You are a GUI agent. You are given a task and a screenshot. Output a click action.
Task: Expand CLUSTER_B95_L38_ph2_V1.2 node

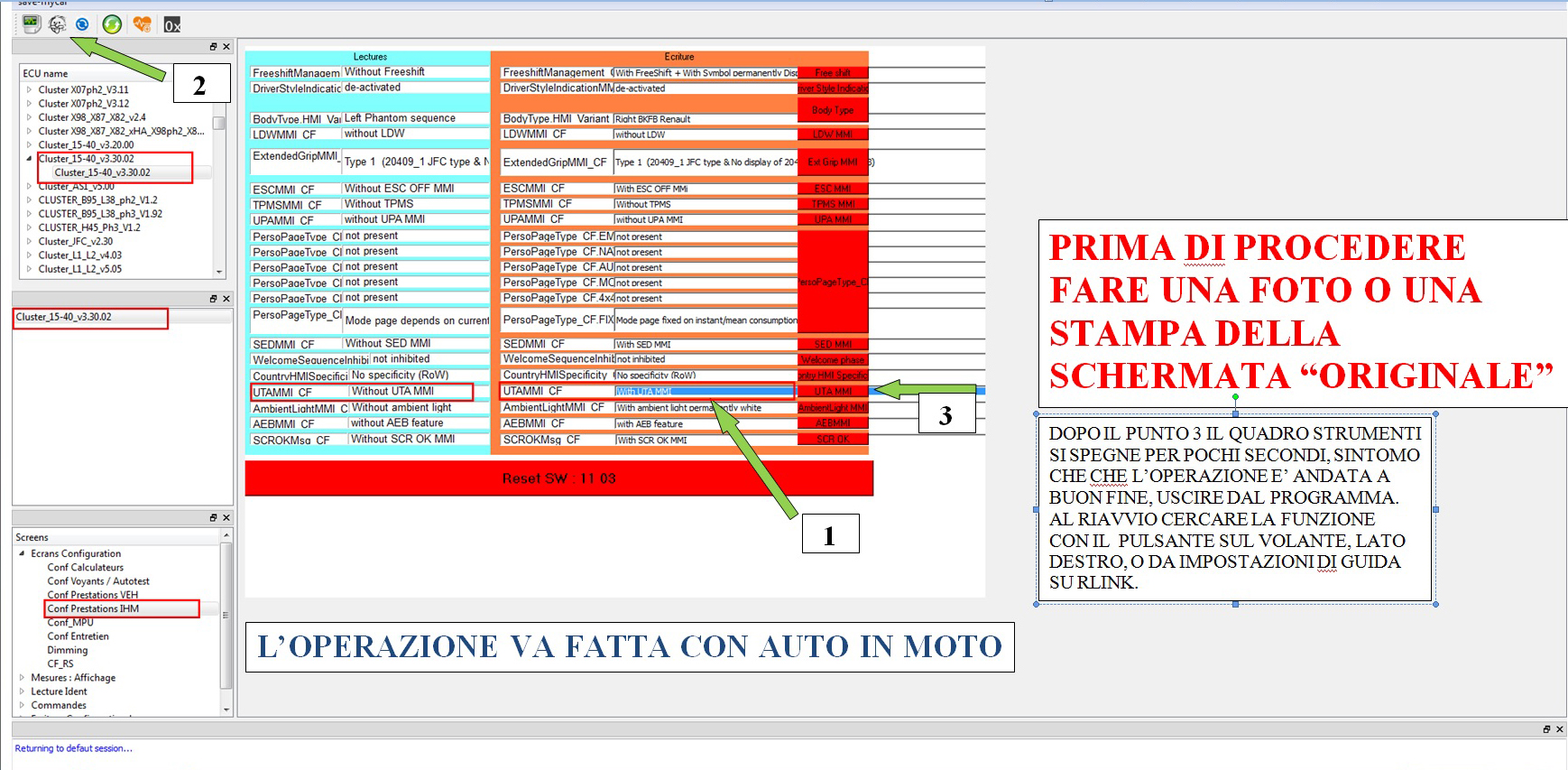coord(29,200)
